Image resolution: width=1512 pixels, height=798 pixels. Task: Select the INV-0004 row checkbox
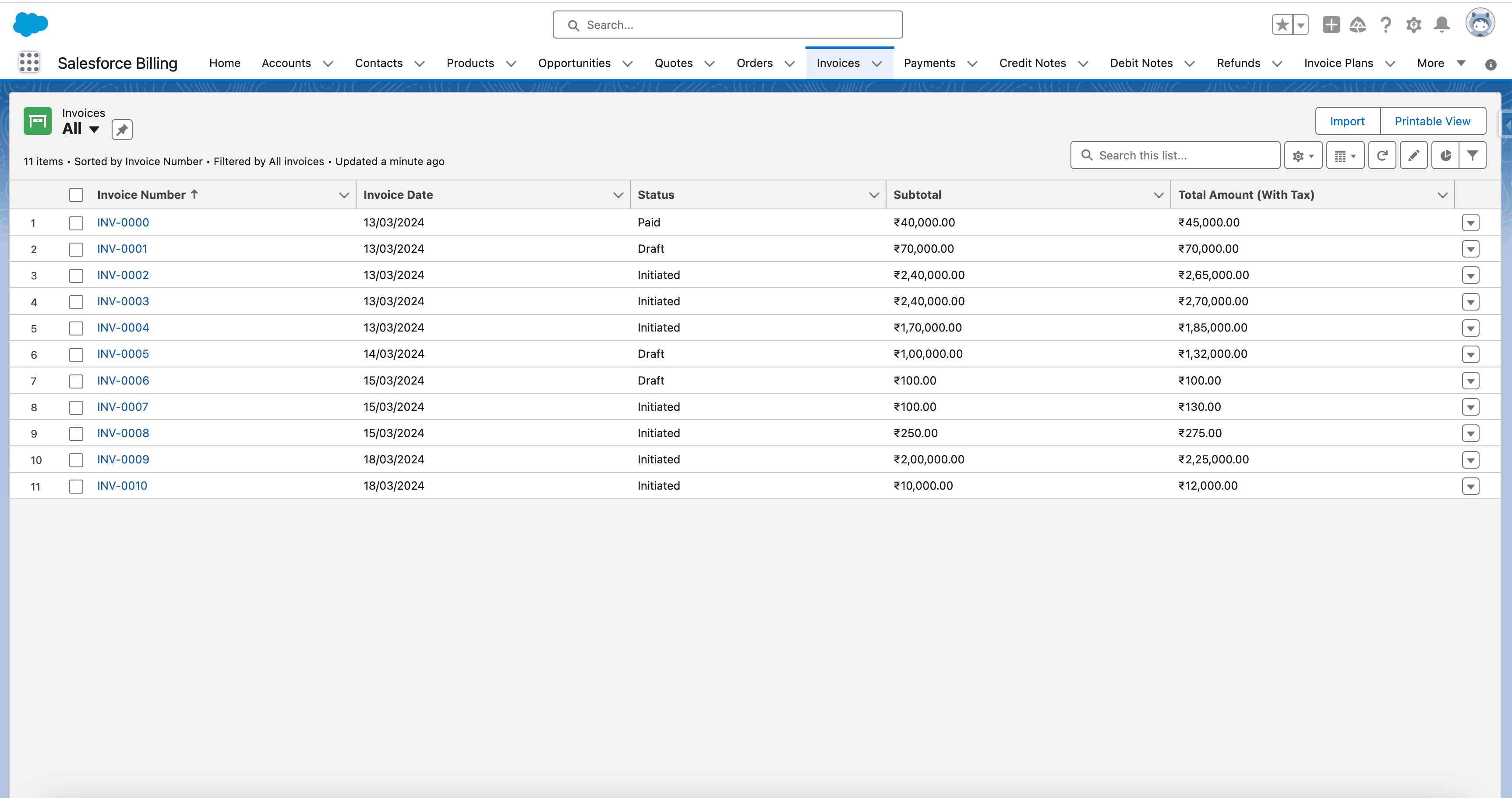[x=76, y=328]
